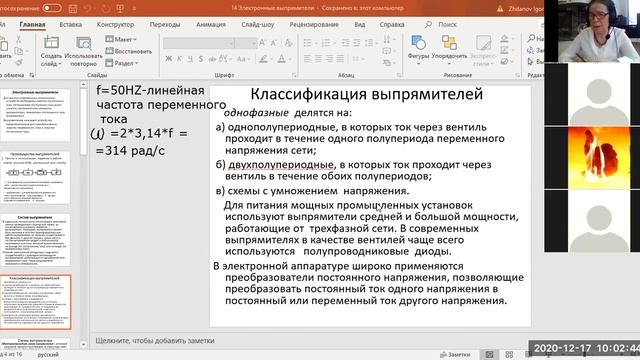Click the text highlight color pen

click(264, 59)
